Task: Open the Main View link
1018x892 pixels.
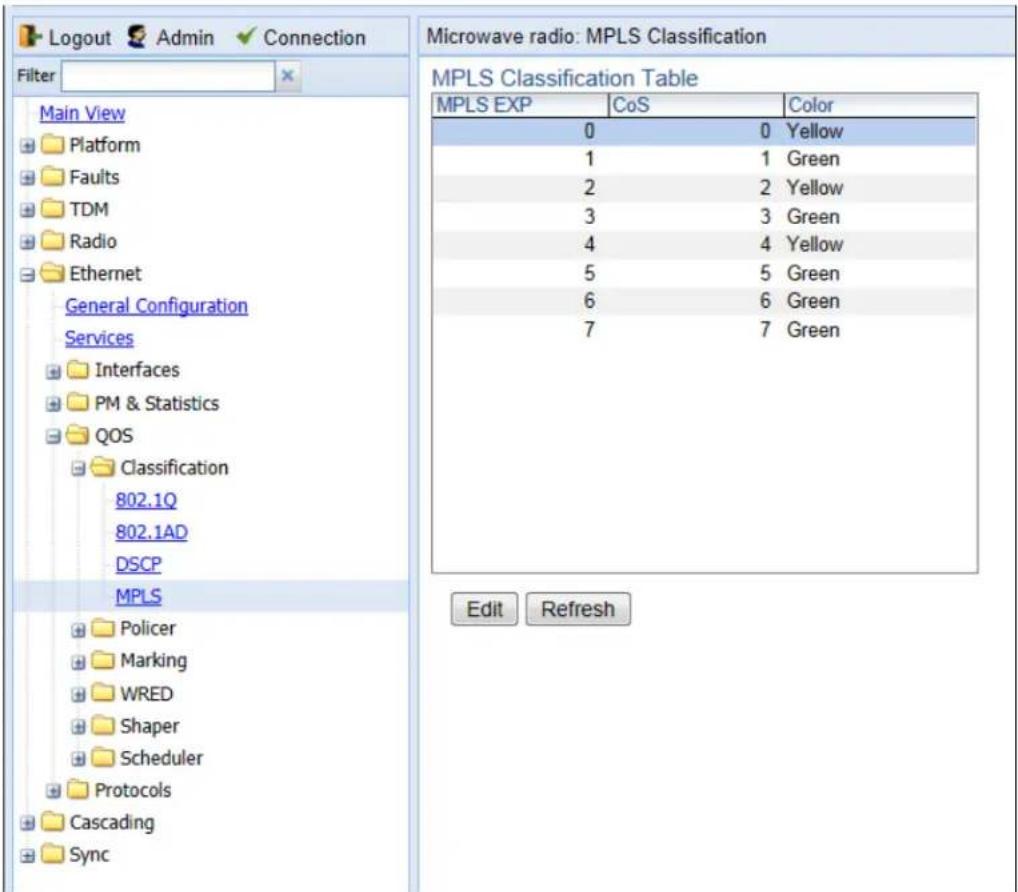Action: pos(82,113)
